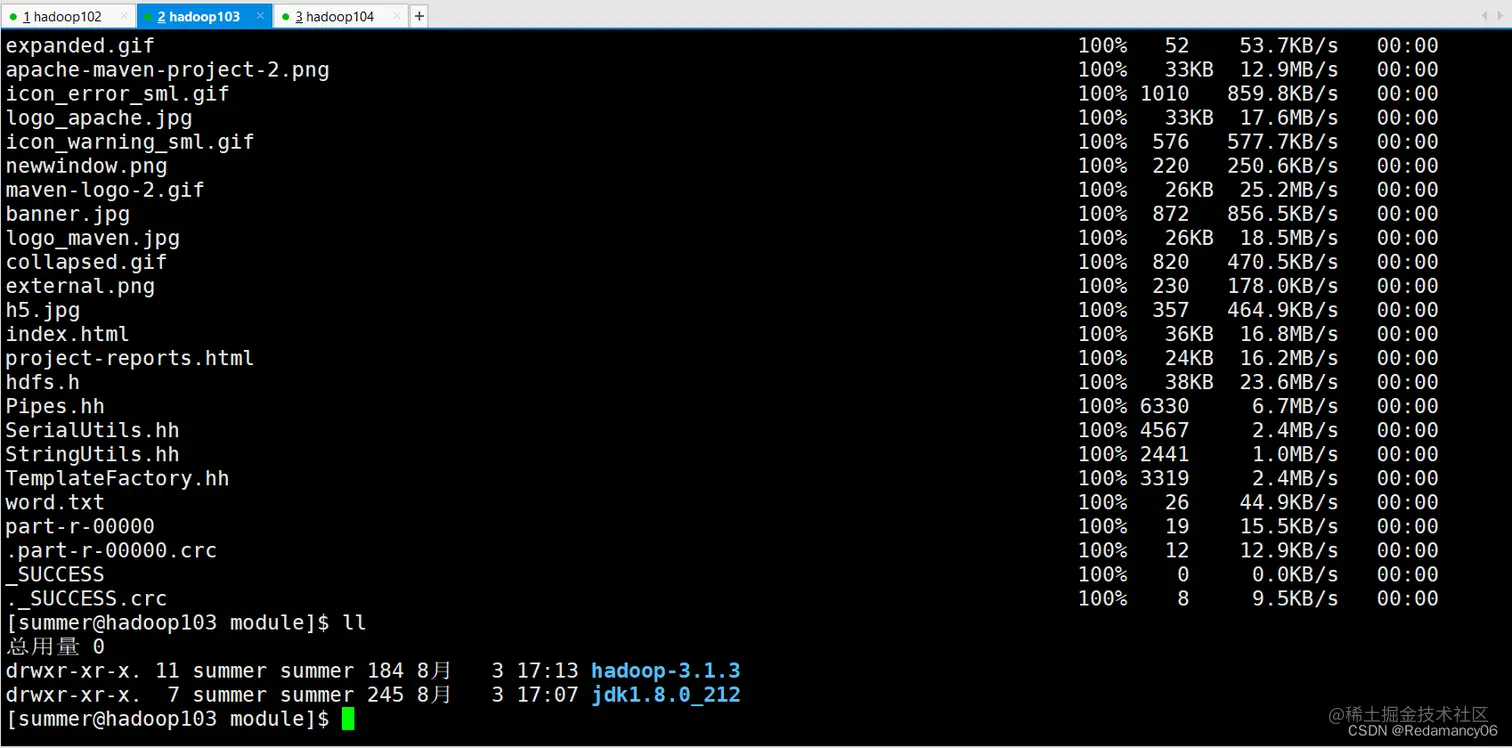Select the StringUtils.hh file name

(x=93, y=453)
